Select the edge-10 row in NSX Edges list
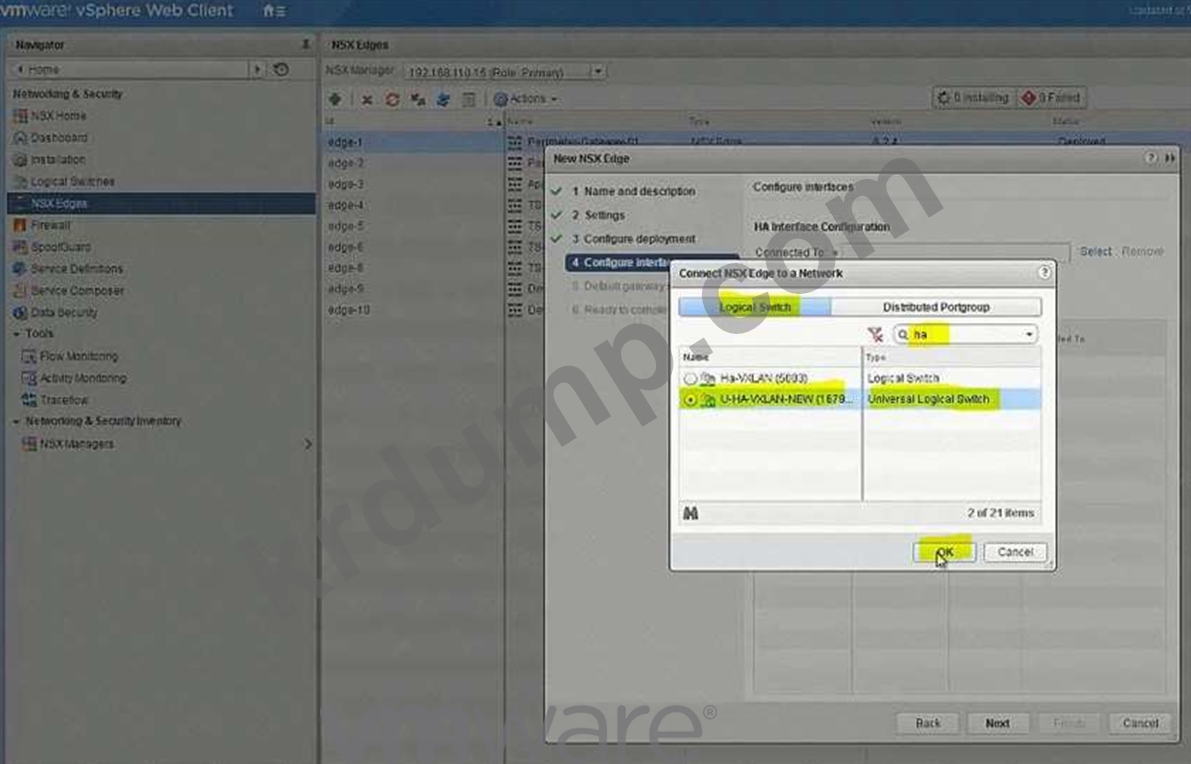 pyautogui.click(x=414, y=310)
